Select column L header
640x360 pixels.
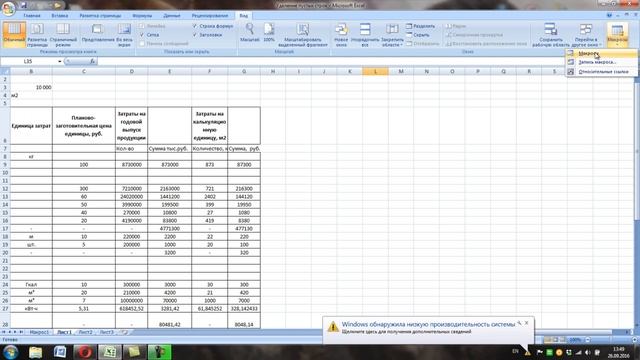coord(375,71)
